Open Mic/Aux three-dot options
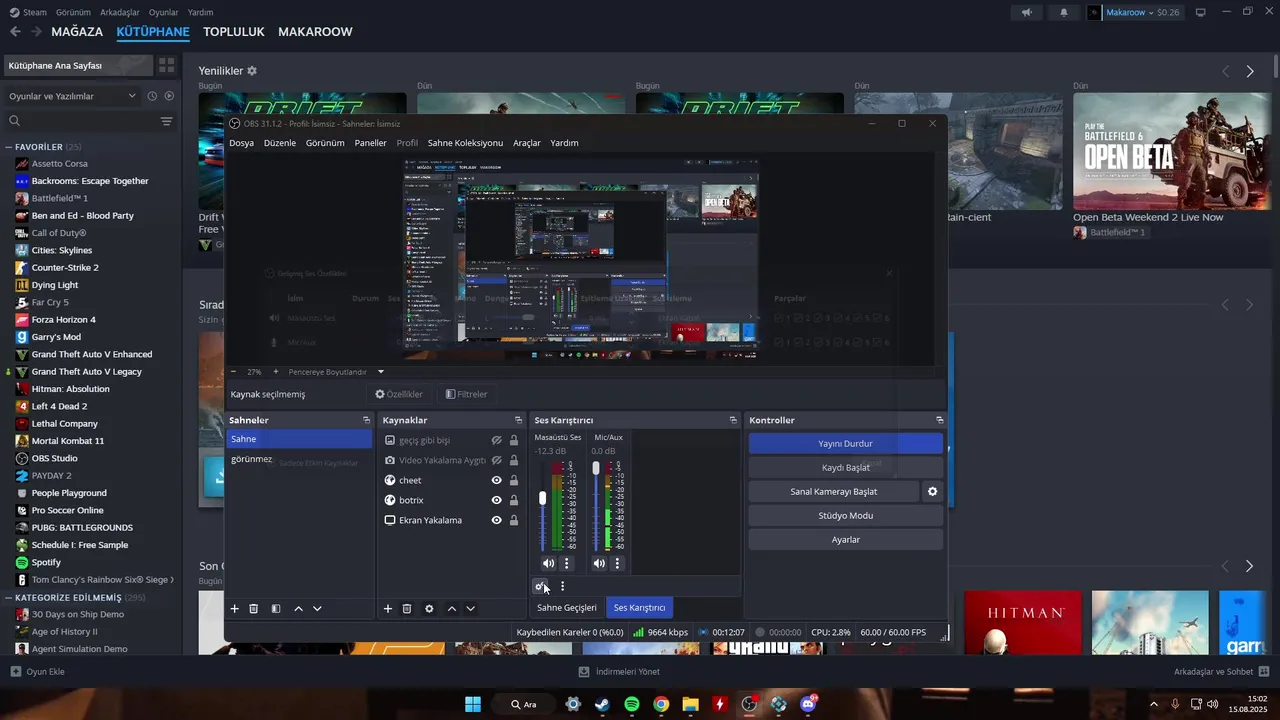Viewport: 1280px width, 720px height. coord(617,563)
